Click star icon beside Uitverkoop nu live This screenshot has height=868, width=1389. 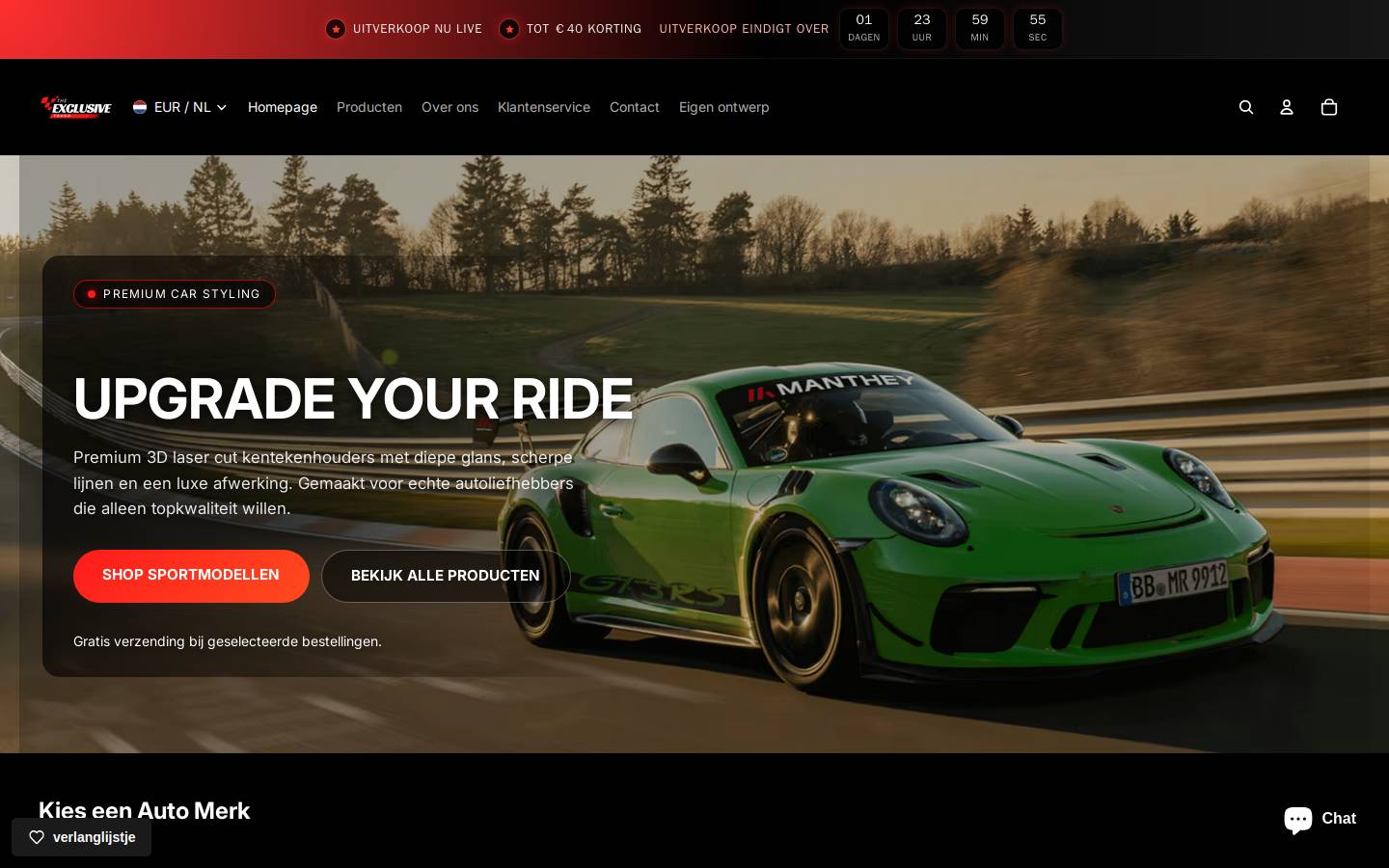(336, 29)
